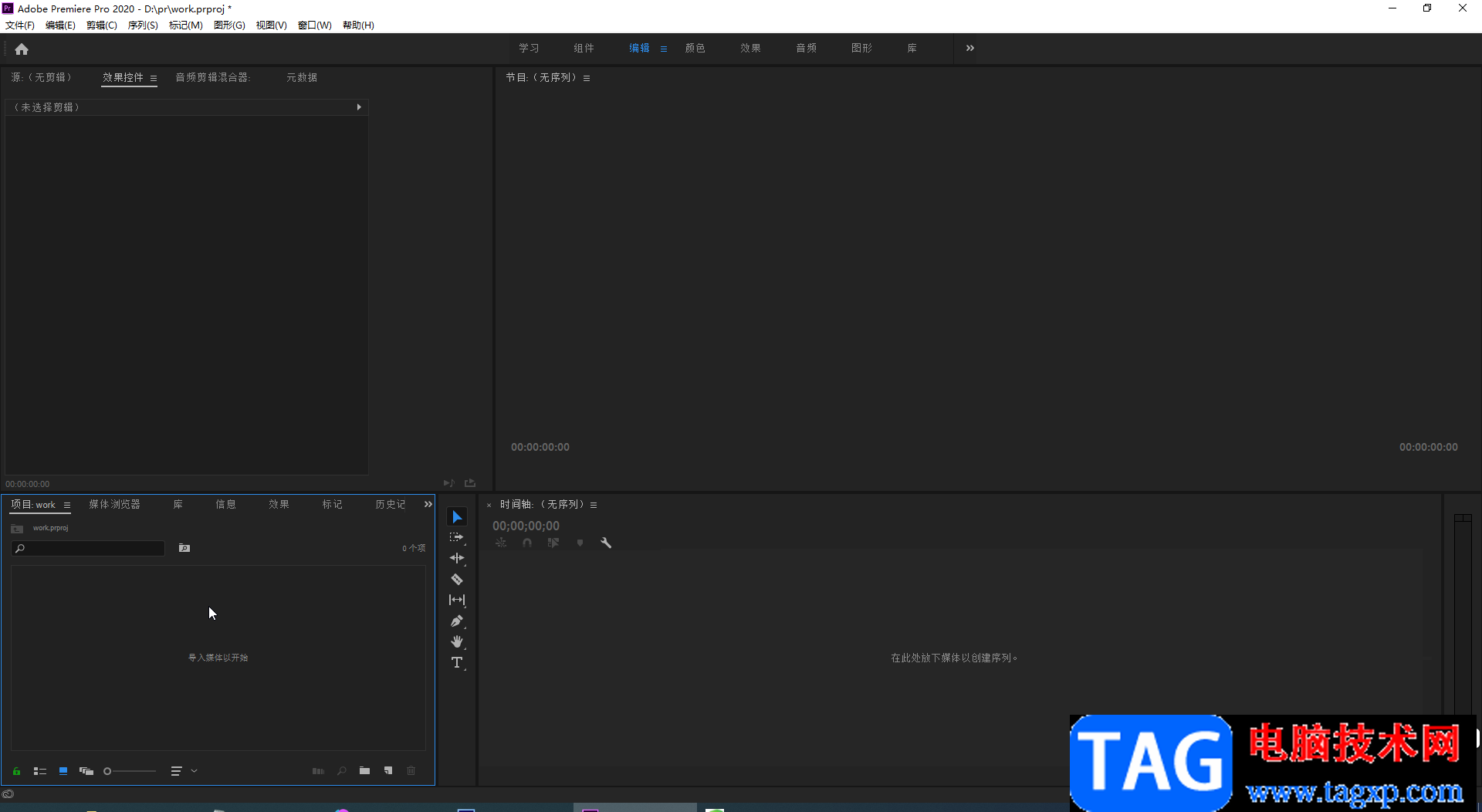Click the project search field
1482x812 pixels.
point(88,548)
